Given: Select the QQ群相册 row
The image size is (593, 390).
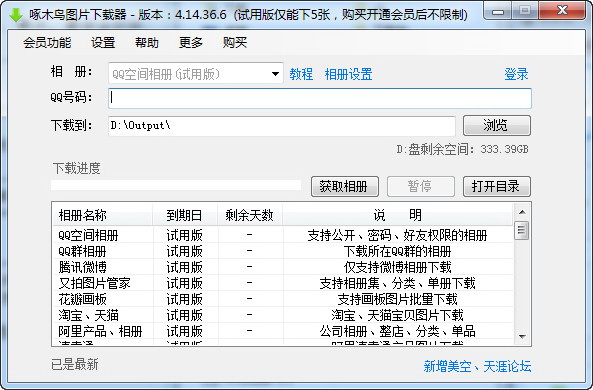Looking at the screenshot, I should (283, 251).
